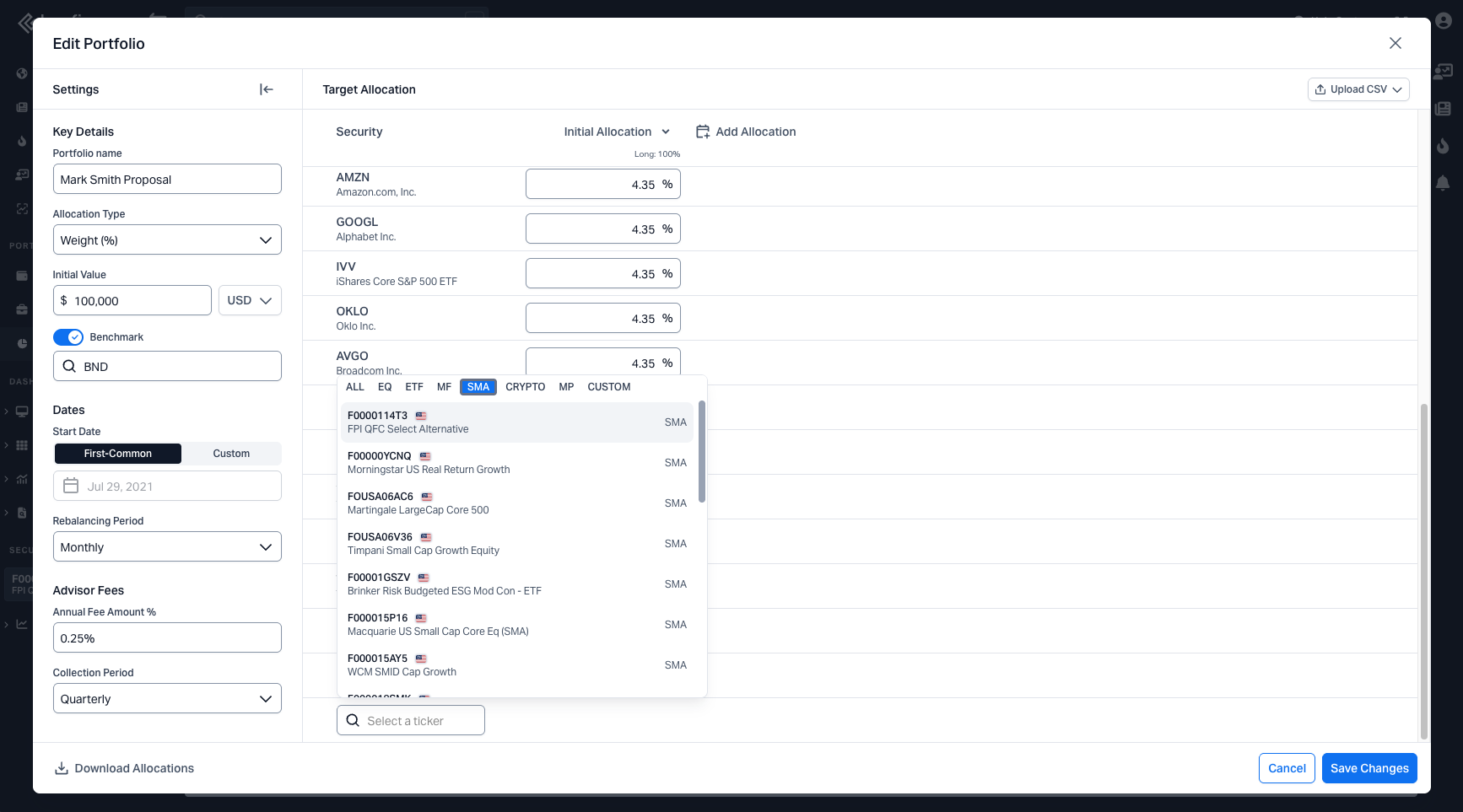Viewport: 1463px width, 812px height.
Task: Click the Add Allocation calendar icon
Action: [x=702, y=132]
